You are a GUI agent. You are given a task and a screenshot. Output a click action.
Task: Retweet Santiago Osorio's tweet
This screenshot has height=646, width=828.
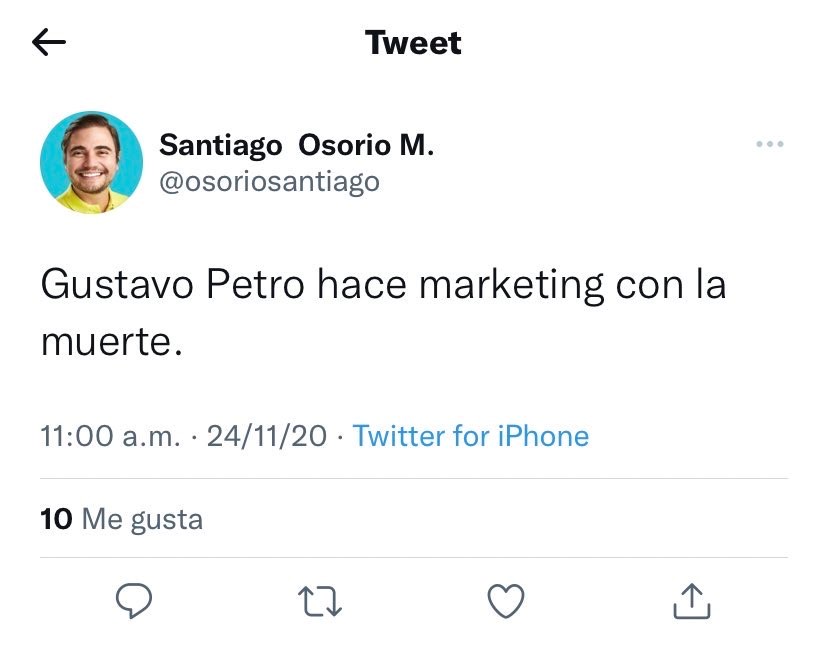coord(321,600)
